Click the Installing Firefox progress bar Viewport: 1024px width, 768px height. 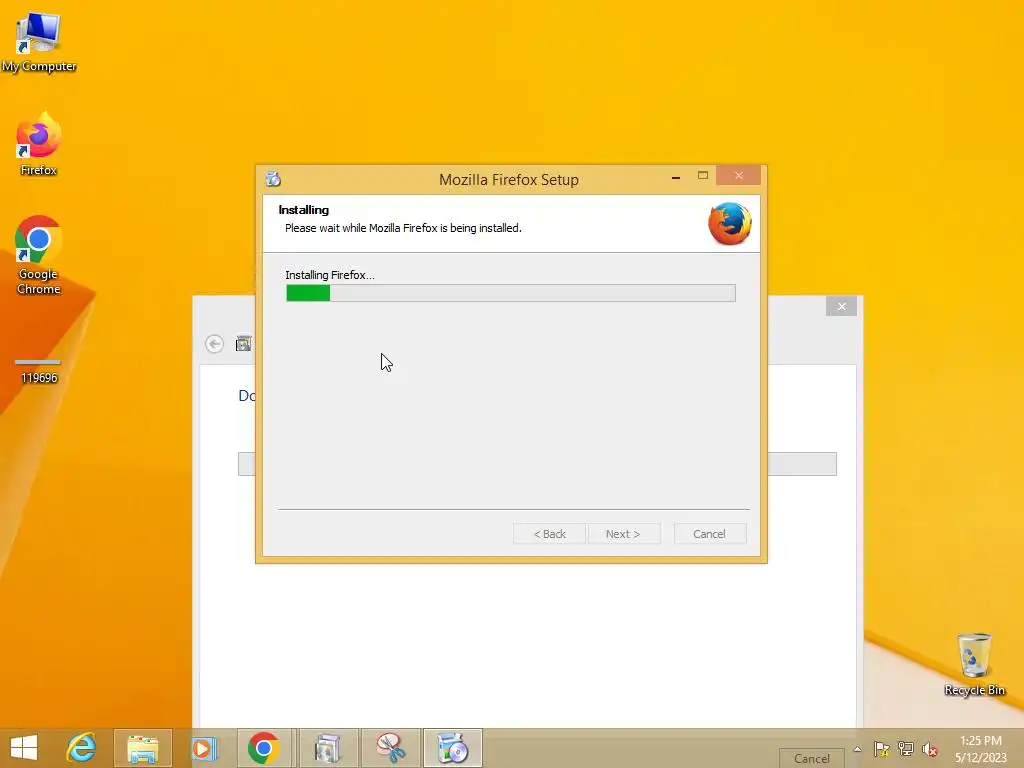[511, 293]
